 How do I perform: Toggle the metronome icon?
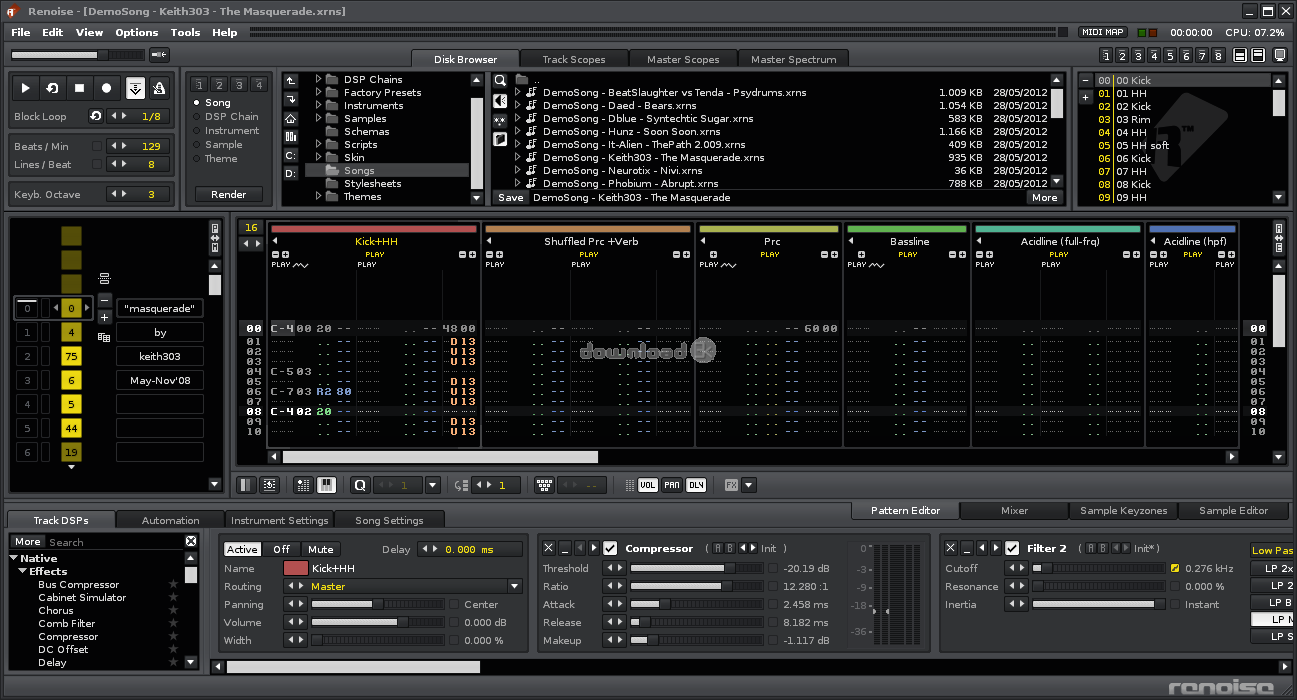159,88
